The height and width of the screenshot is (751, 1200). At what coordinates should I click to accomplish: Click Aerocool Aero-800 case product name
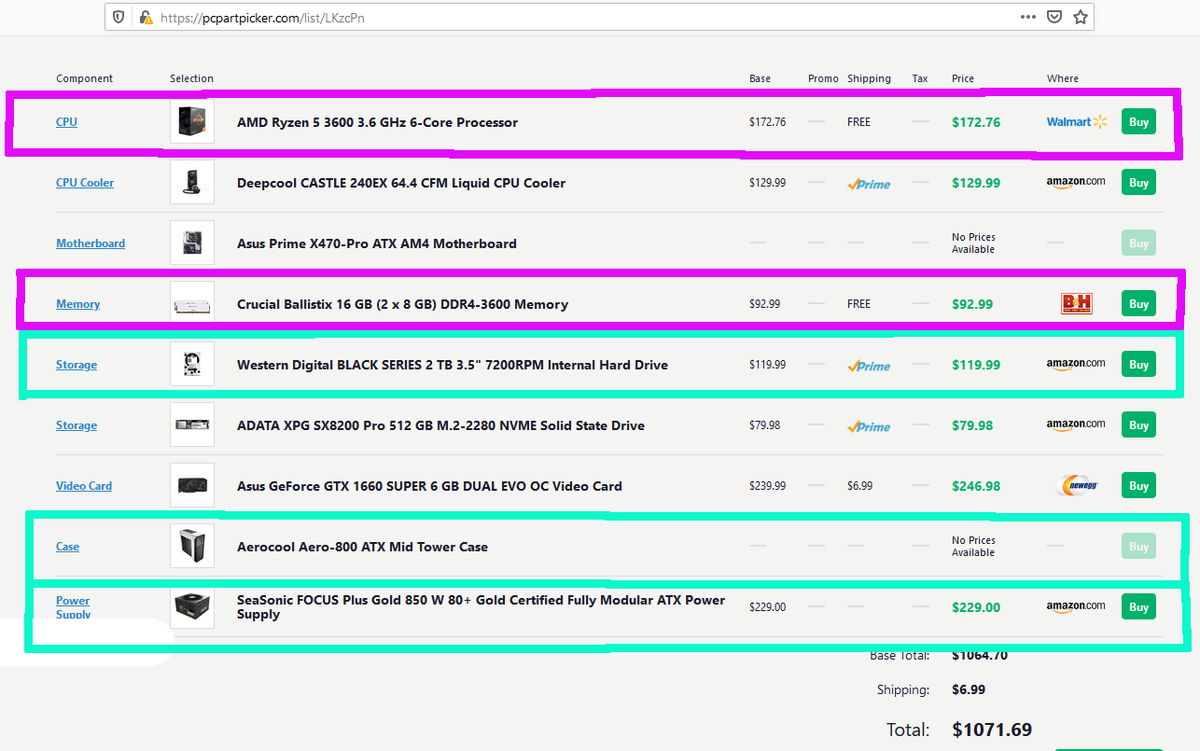362,547
